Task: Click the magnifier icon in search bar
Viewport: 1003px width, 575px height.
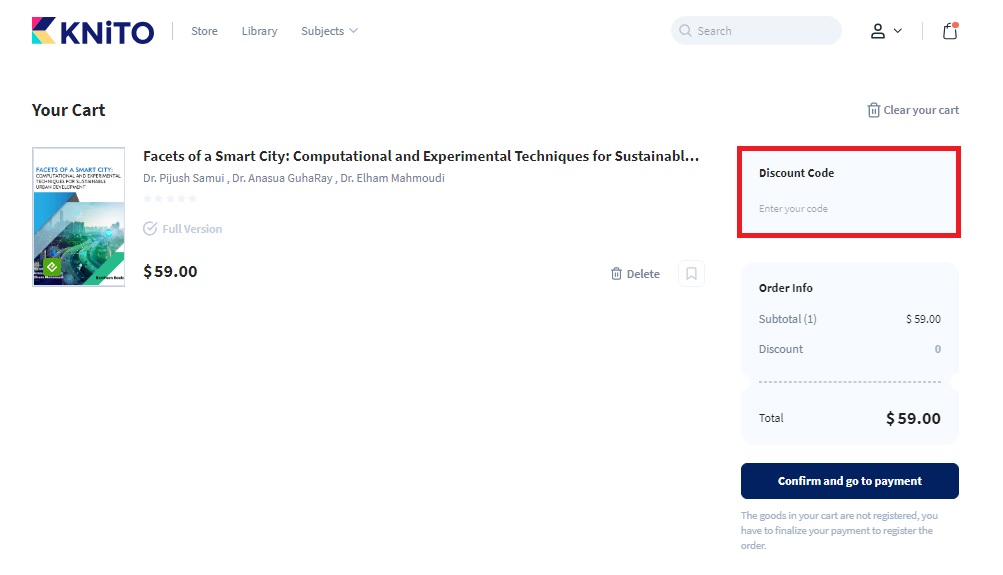Action: (x=685, y=31)
